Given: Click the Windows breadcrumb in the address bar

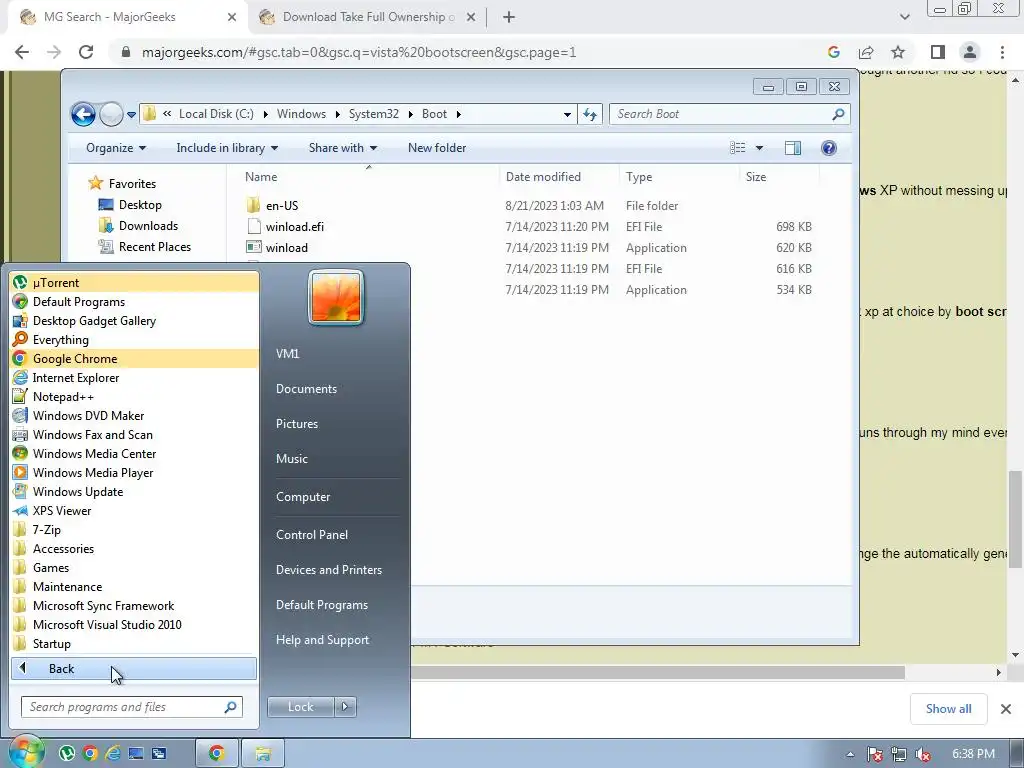Looking at the screenshot, I should coord(301,114).
